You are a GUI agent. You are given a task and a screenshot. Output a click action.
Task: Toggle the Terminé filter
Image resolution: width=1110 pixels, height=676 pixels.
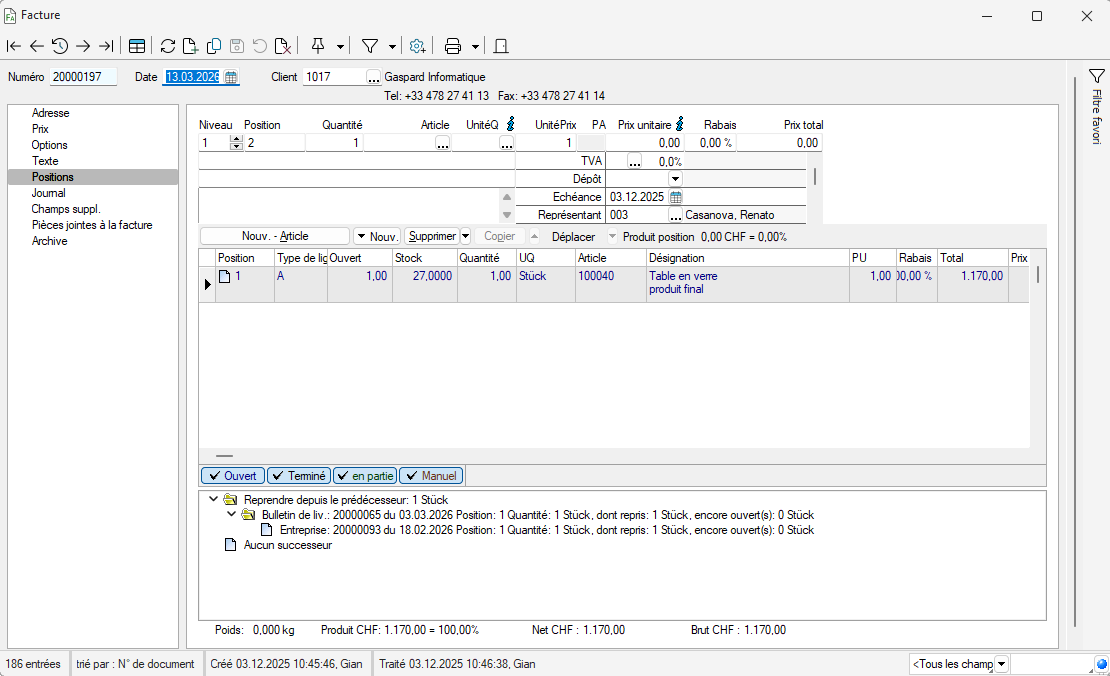pos(298,476)
